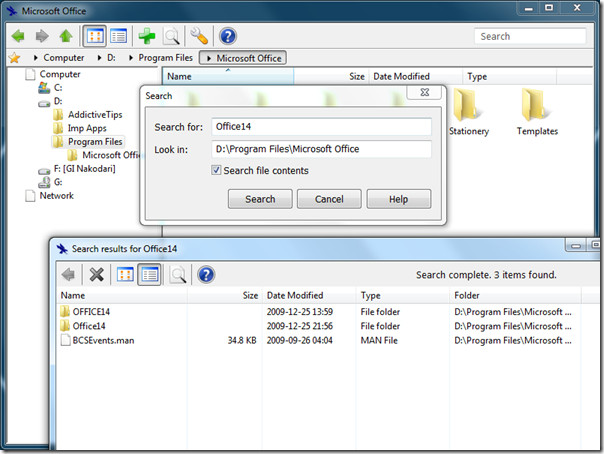
Task: Select Network in folder tree
Action: [x=49, y=196]
